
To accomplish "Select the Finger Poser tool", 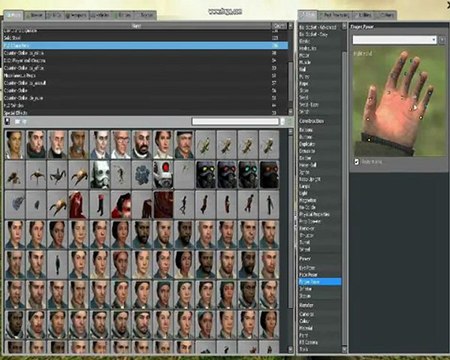I will pos(320,282).
